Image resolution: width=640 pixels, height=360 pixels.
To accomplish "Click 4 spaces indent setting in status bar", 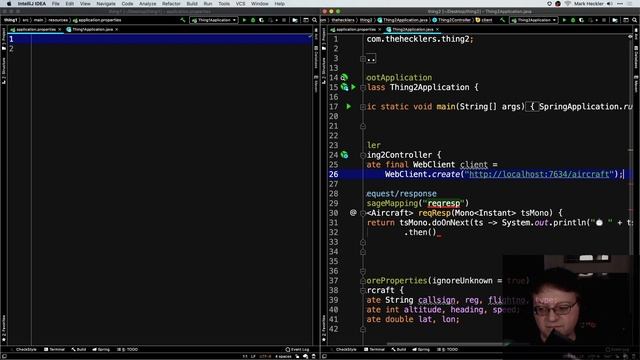I will click(283, 356).
